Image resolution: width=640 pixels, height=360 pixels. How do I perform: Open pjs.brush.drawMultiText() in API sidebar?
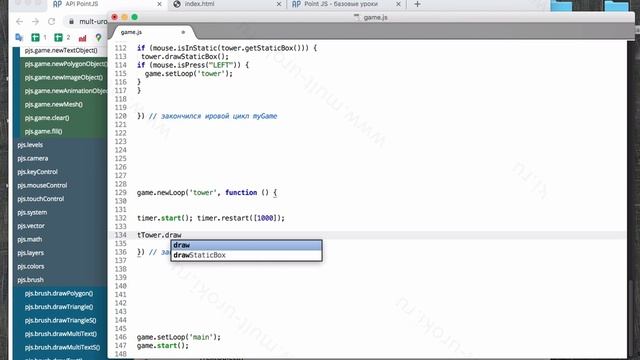[61, 333]
